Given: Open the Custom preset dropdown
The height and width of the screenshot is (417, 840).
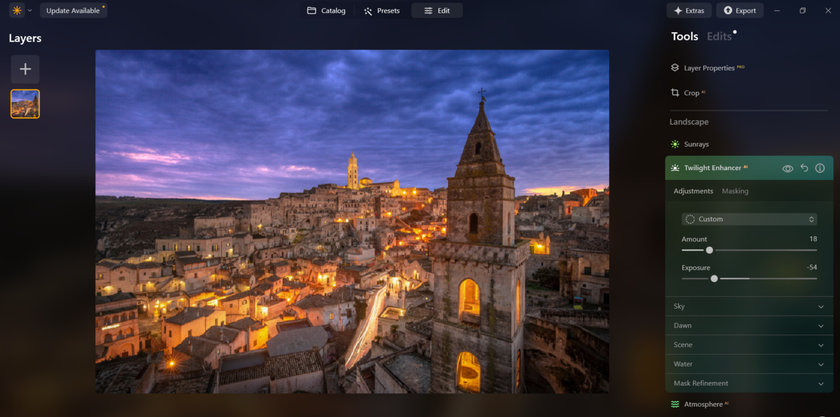Looking at the screenshot, I should coord(749,219).
